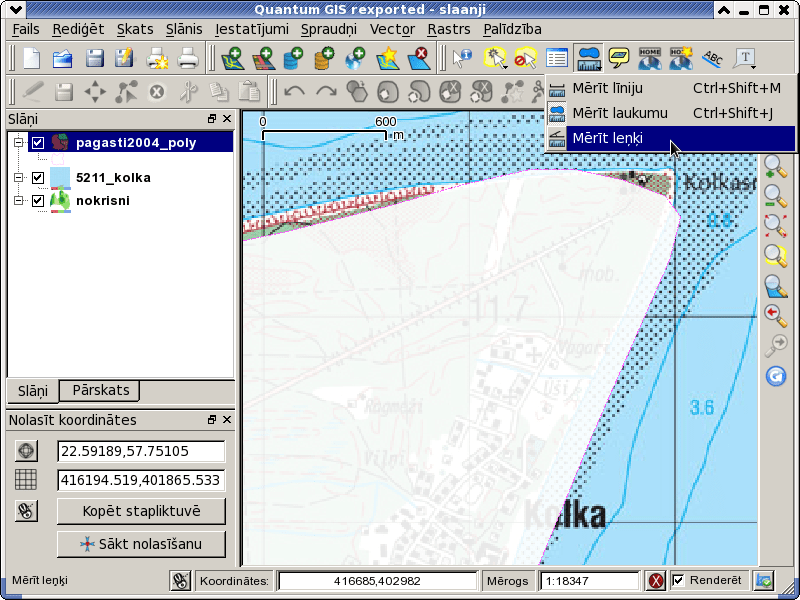Choose CRS with coordinate capture globe icon
Screen dimensions: 800x600
26,451
